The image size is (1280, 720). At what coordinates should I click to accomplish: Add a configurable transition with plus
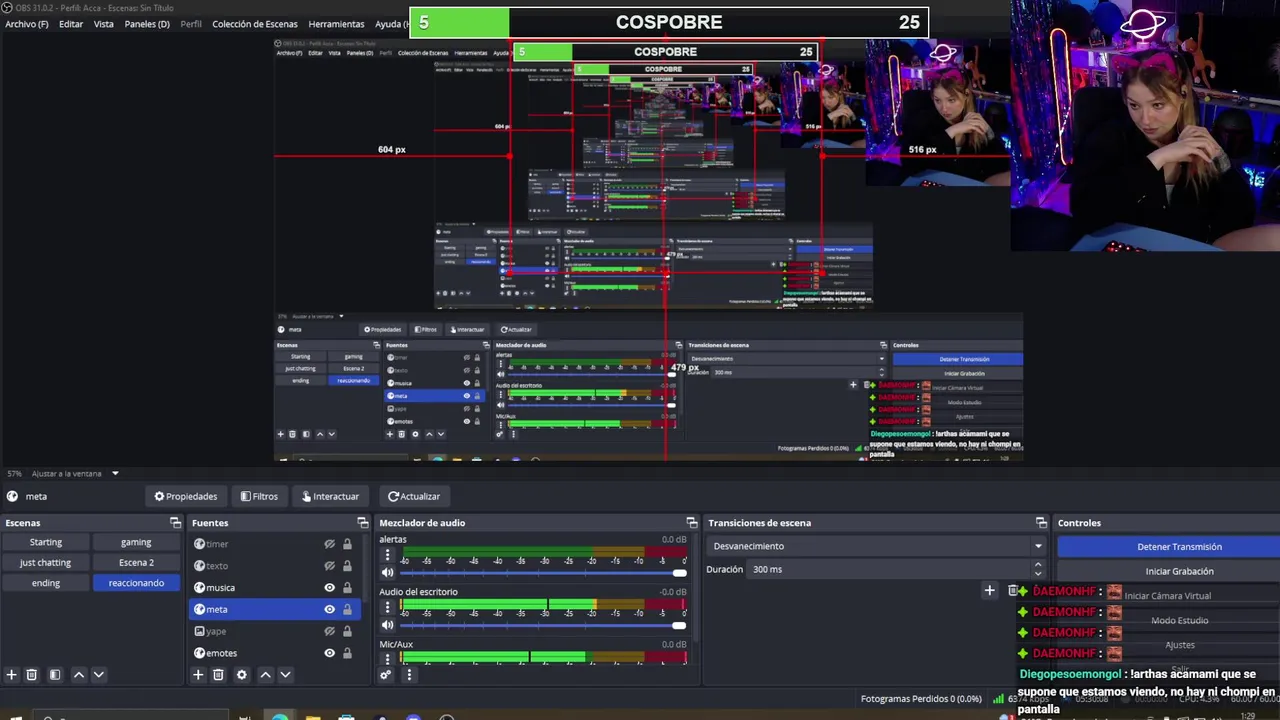tap(989, 591)
